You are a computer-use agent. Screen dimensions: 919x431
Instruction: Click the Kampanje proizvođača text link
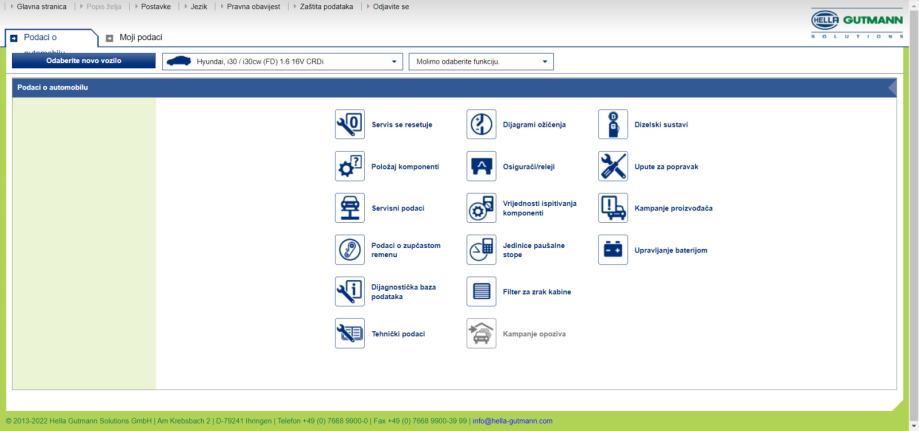[673, 208]
